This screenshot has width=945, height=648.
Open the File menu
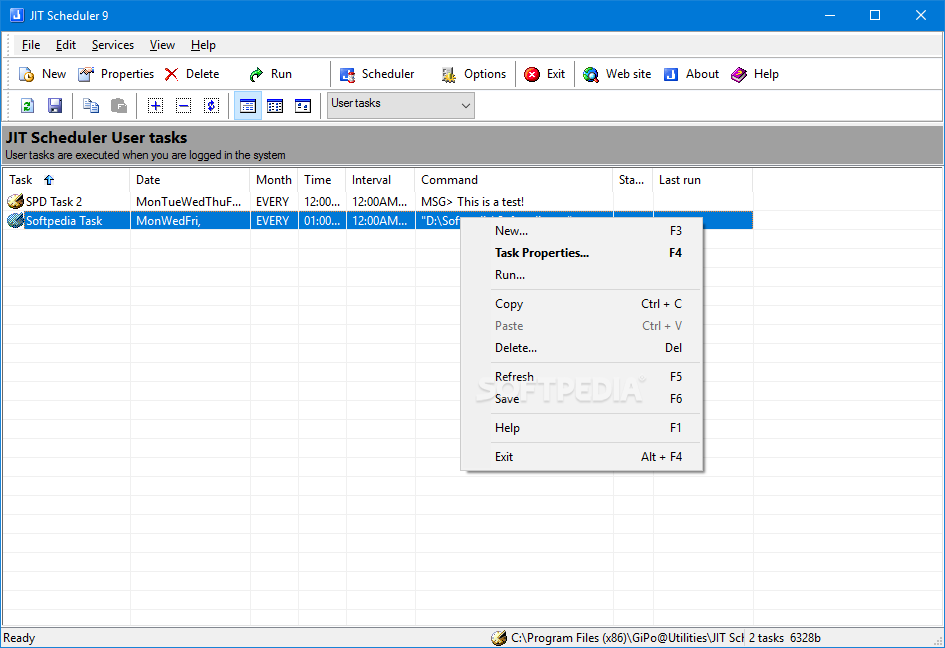pyautogui.click(x=31, y=45)
